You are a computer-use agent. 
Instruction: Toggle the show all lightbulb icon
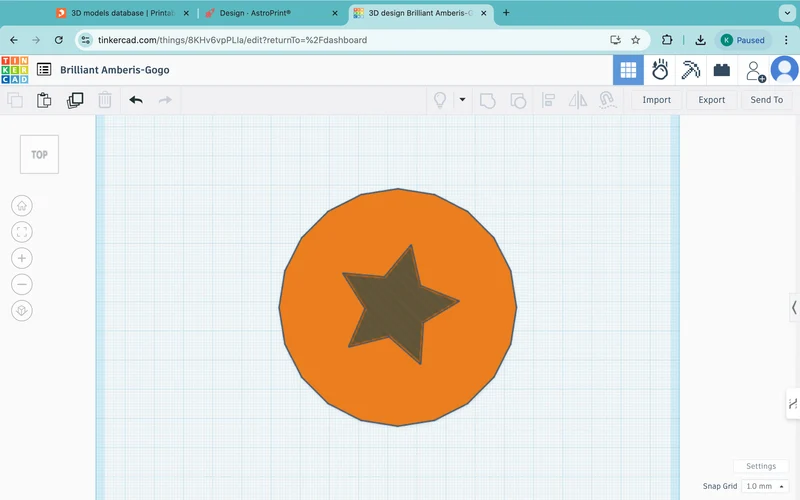440,100
